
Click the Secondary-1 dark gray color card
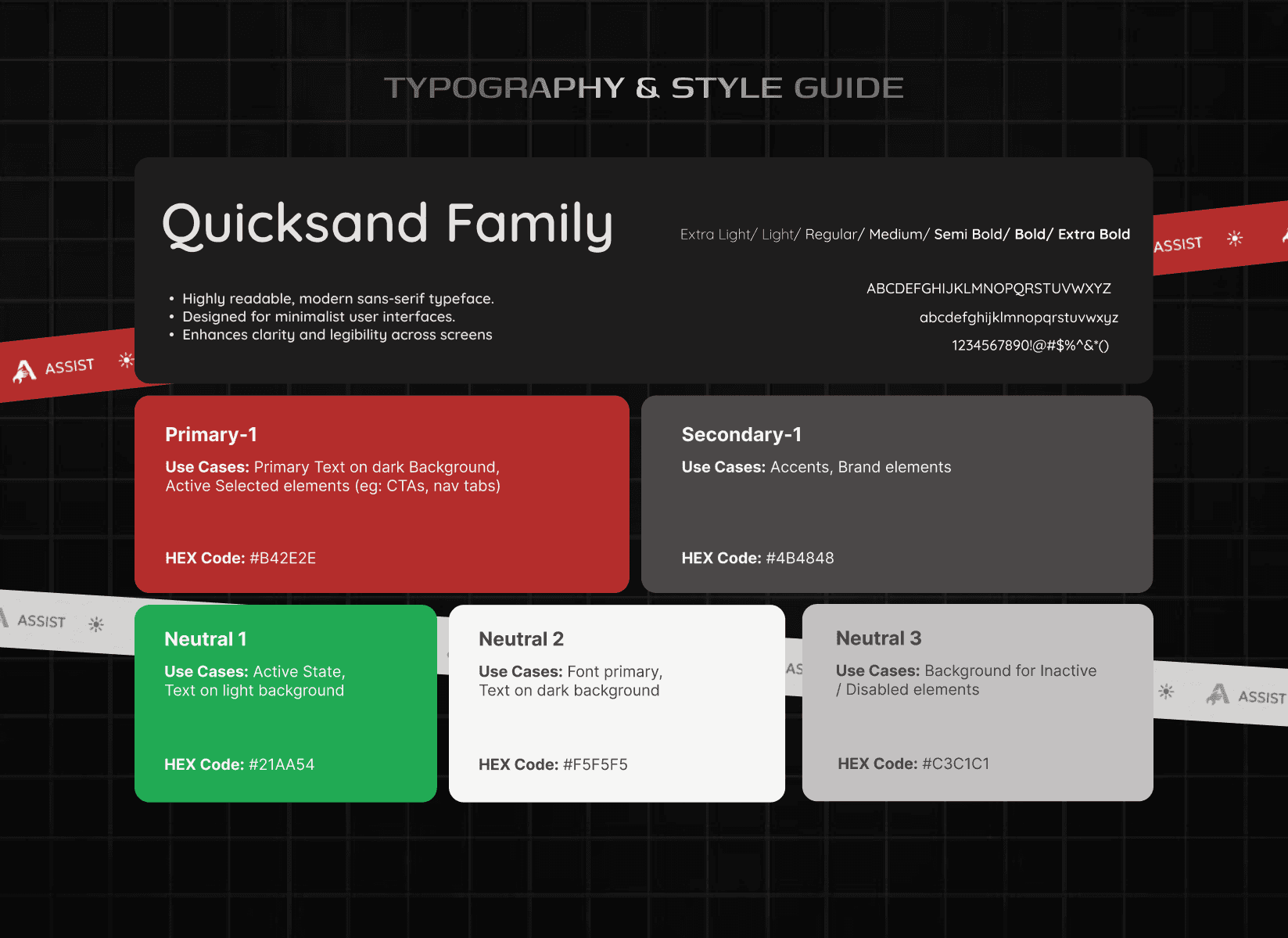897,494
